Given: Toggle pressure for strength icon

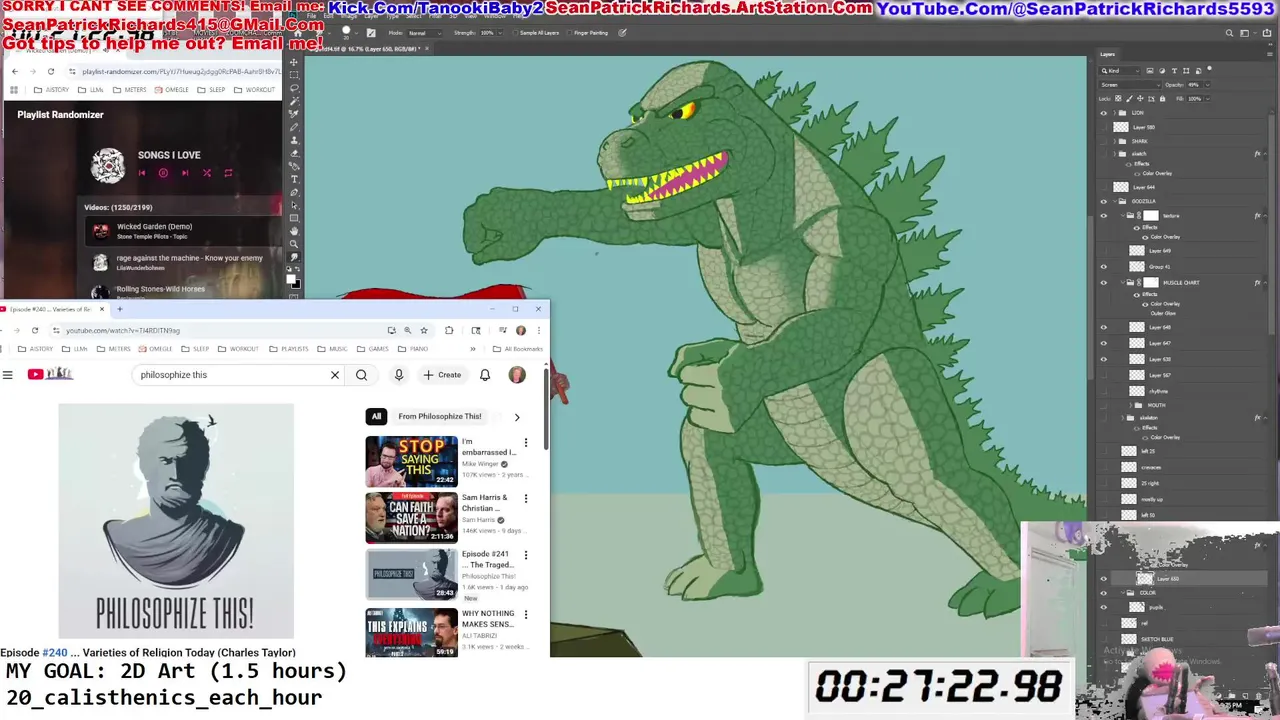Looking at the screenshot, I should click(x=622, y=33).
